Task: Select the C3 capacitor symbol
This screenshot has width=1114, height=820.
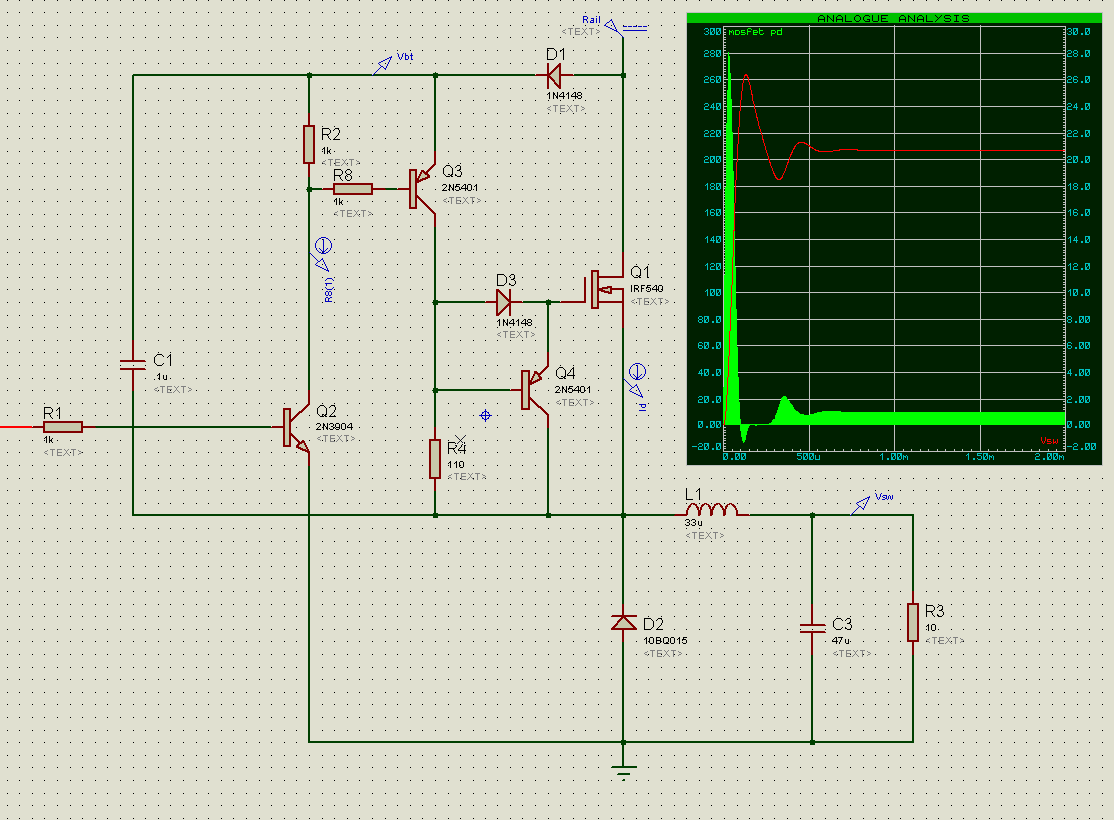Action: (x=813, y=629)
